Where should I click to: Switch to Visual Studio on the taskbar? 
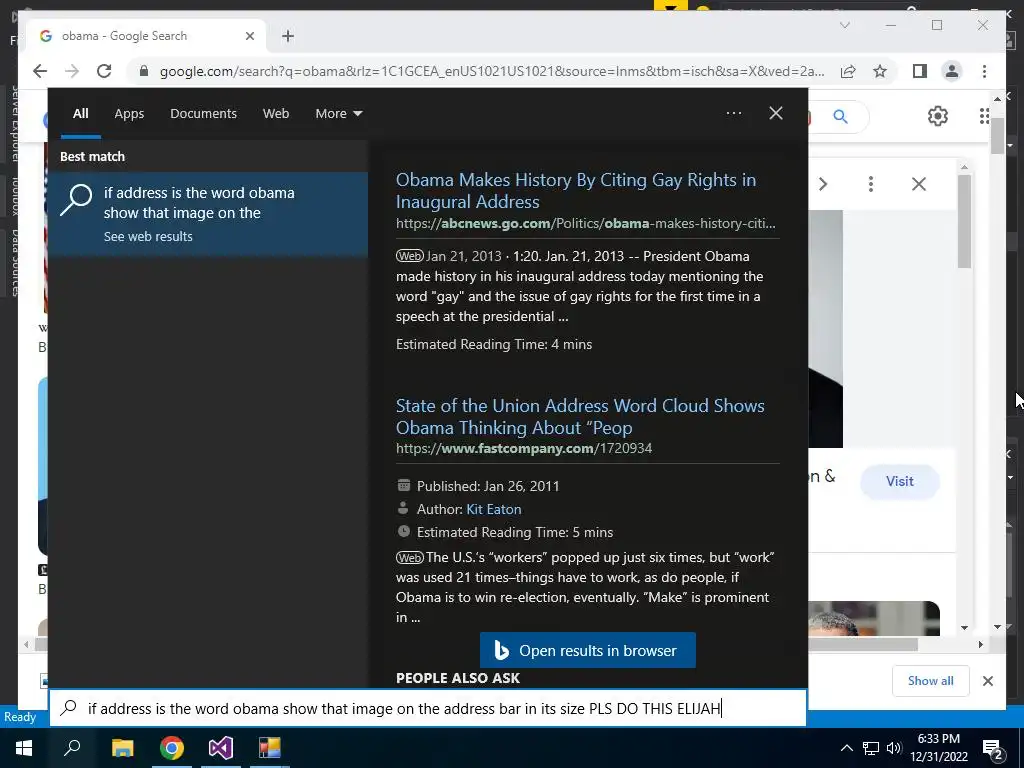221,748
